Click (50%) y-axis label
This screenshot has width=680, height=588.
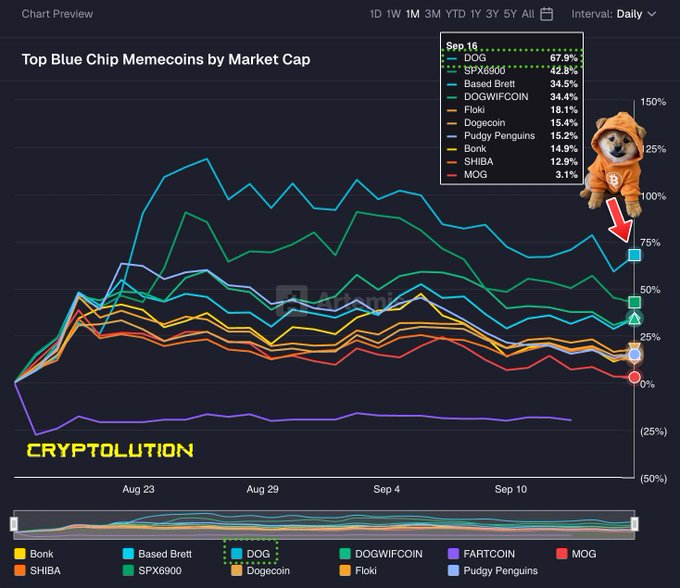pyautogui.click(x=654, y=479)
